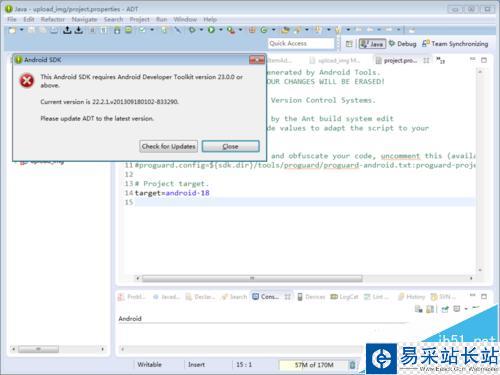
Task: Click the Quick Access search field
Action: (301, 43)
